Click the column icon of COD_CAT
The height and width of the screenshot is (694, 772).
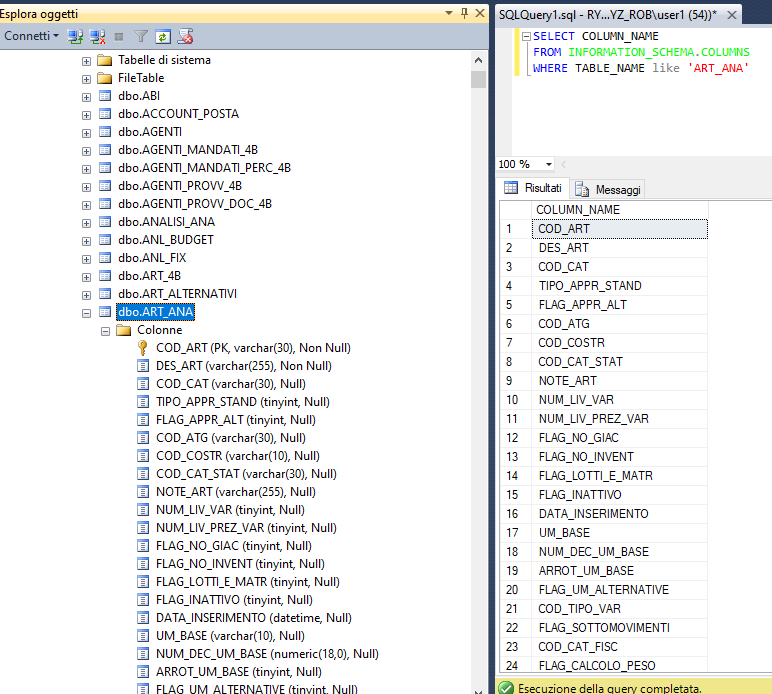[x=143, y=384]
